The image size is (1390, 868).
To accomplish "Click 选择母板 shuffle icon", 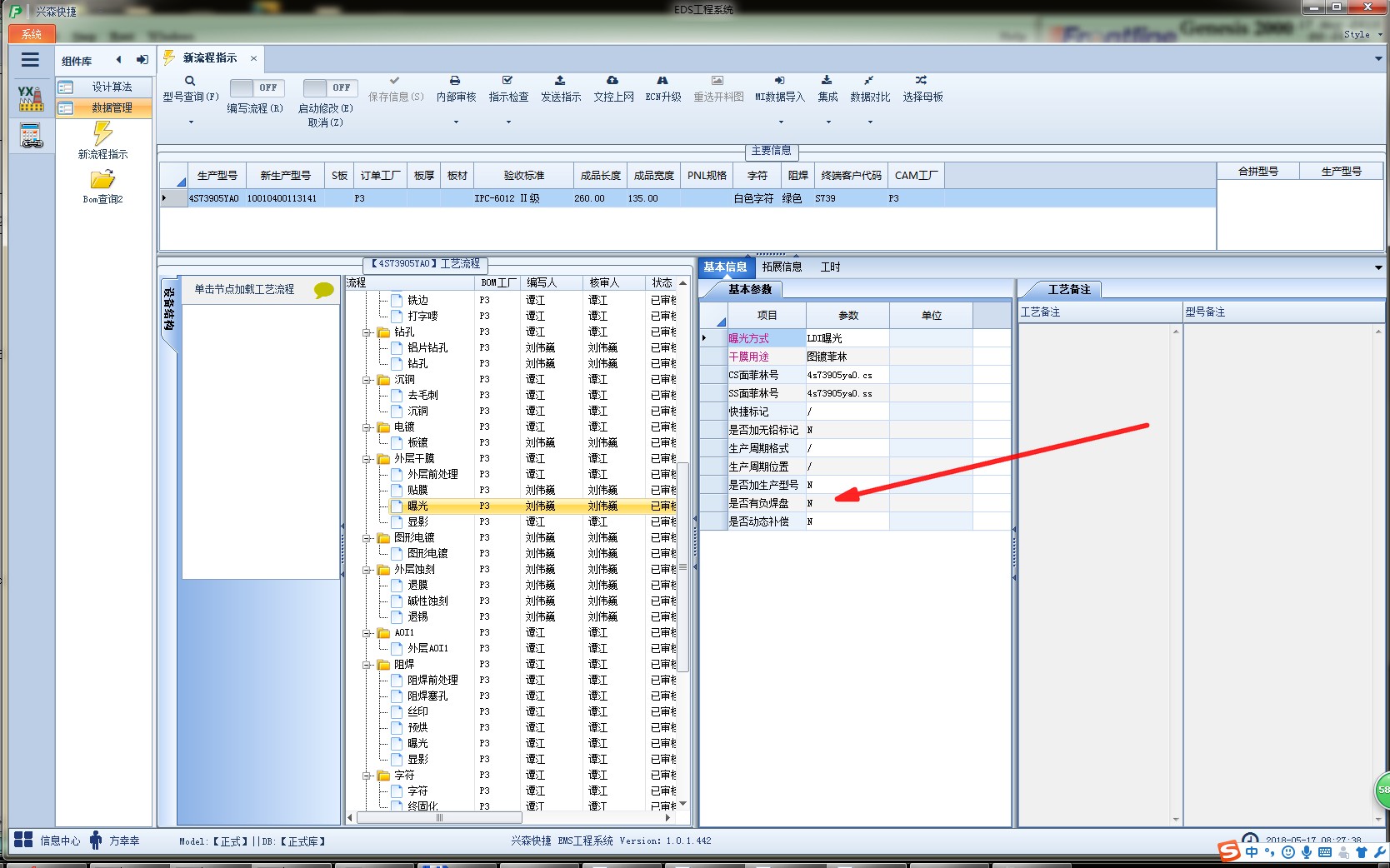I will (x=921, y=81).
